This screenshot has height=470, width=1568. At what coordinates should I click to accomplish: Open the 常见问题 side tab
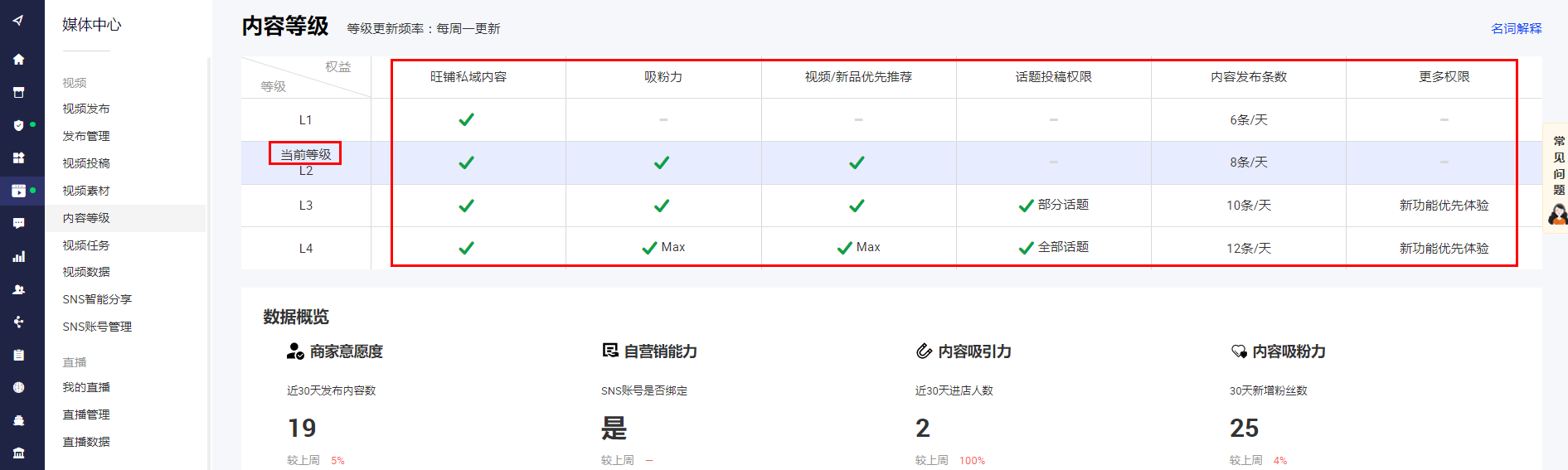coord(1558,165)
